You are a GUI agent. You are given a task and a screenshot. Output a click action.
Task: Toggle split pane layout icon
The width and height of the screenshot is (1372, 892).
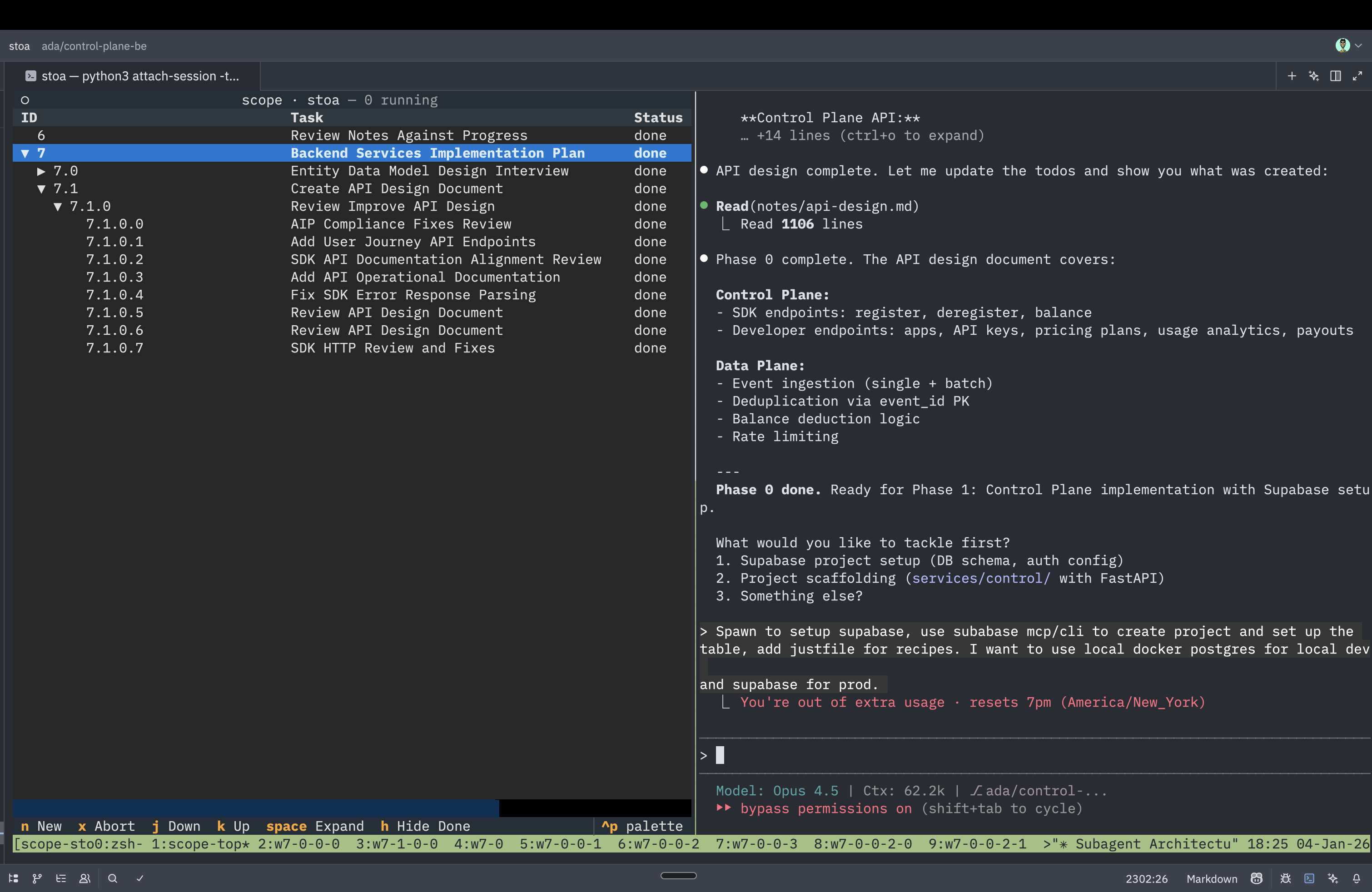pyautogui.click(x=1336, y=76)
